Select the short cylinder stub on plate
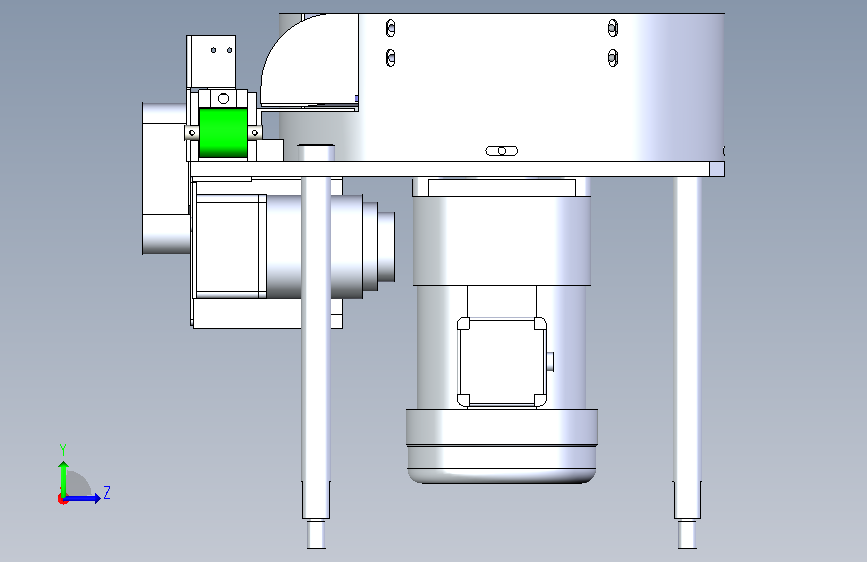Screen dimensions: 867x562 [x=316, y=153]
